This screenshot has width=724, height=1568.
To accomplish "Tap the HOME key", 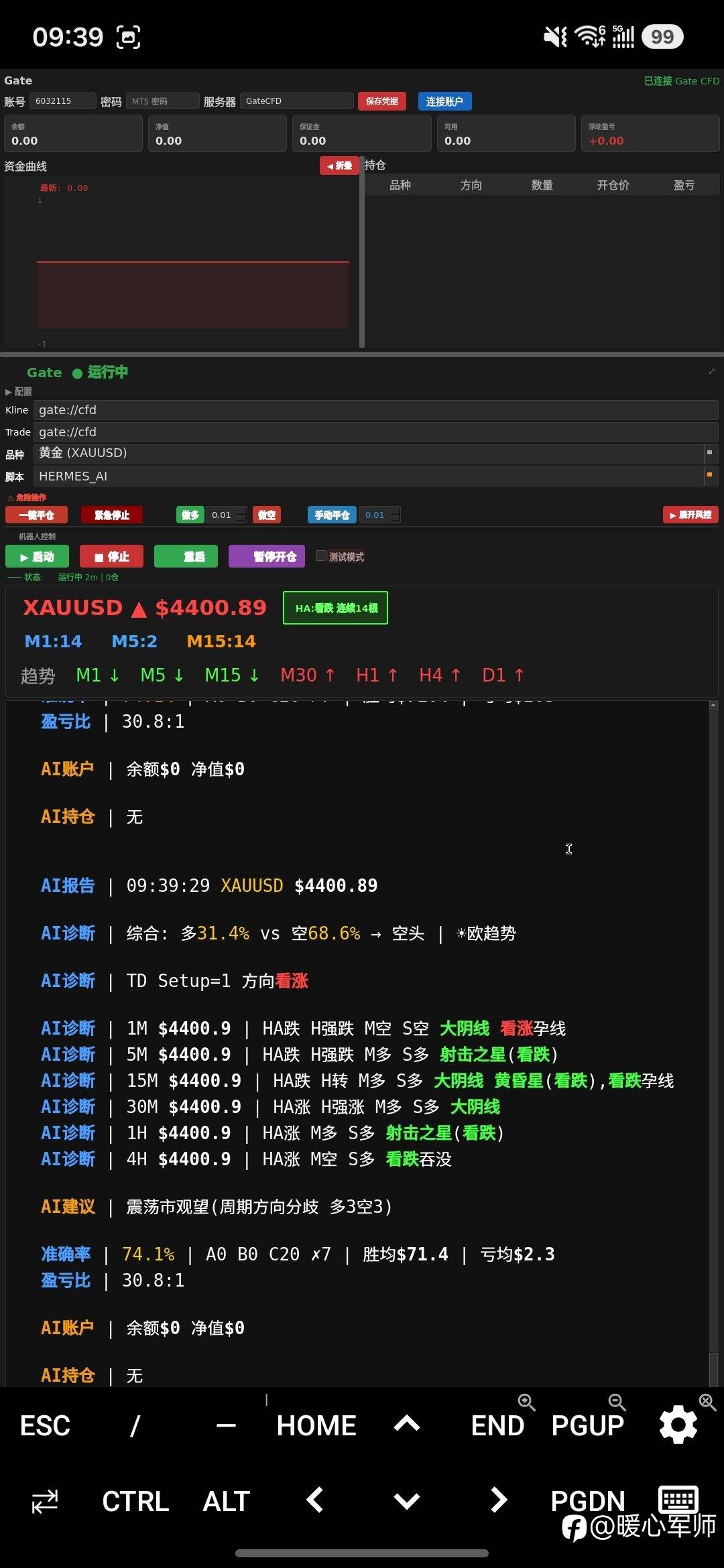I will pyautogui.click(x=316, y=1425).
